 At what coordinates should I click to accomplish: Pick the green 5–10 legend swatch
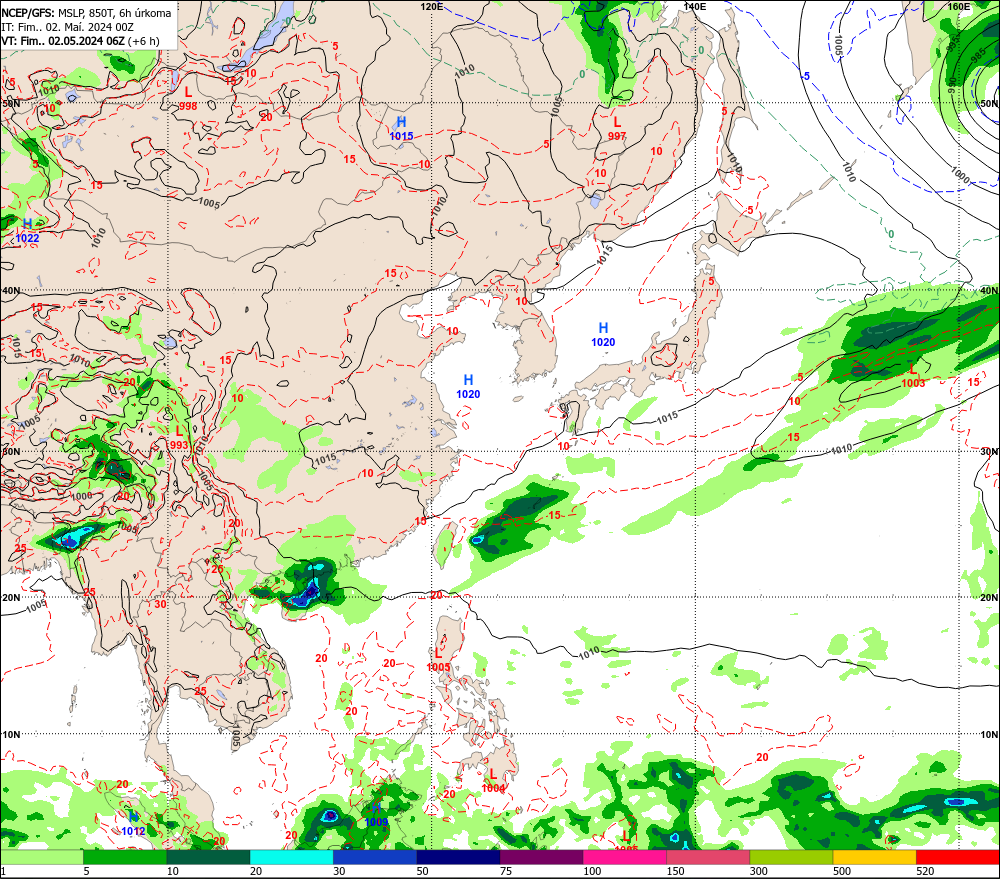pos(125,857)
